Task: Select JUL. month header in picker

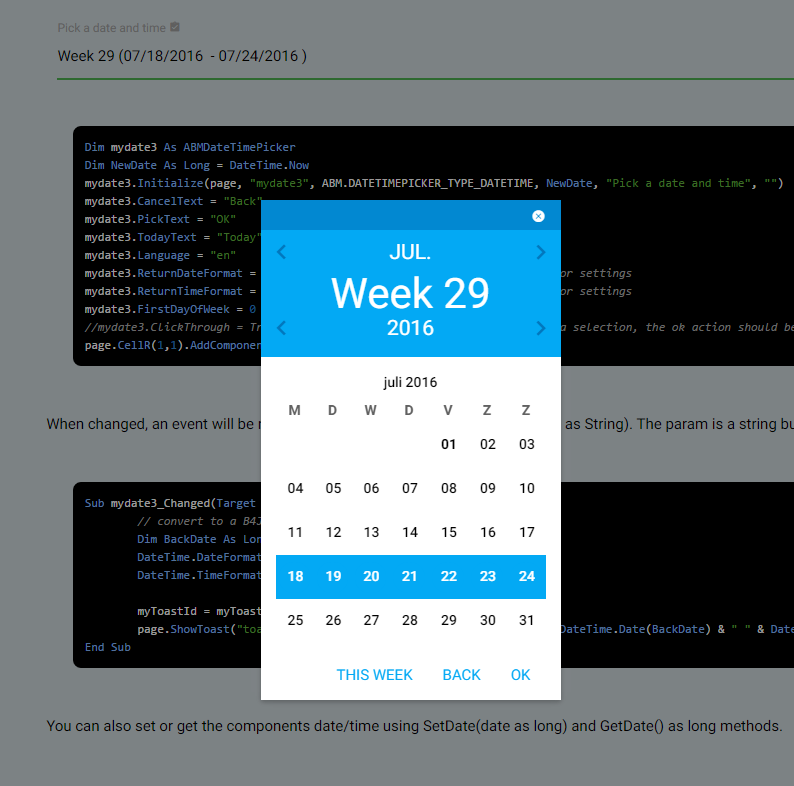Action: click(x=410, y=252)
